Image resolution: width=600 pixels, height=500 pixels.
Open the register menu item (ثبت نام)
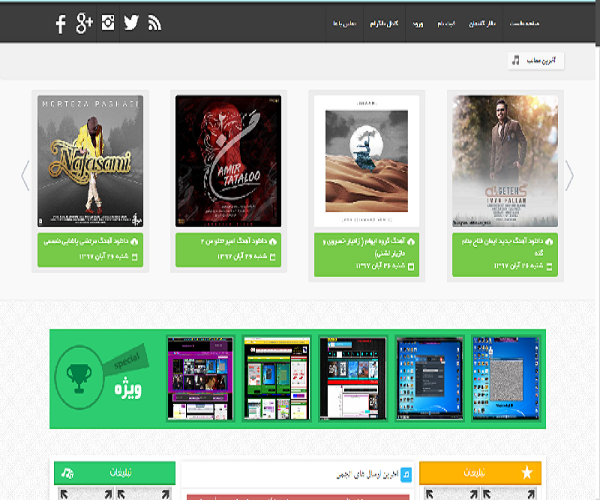446,24
